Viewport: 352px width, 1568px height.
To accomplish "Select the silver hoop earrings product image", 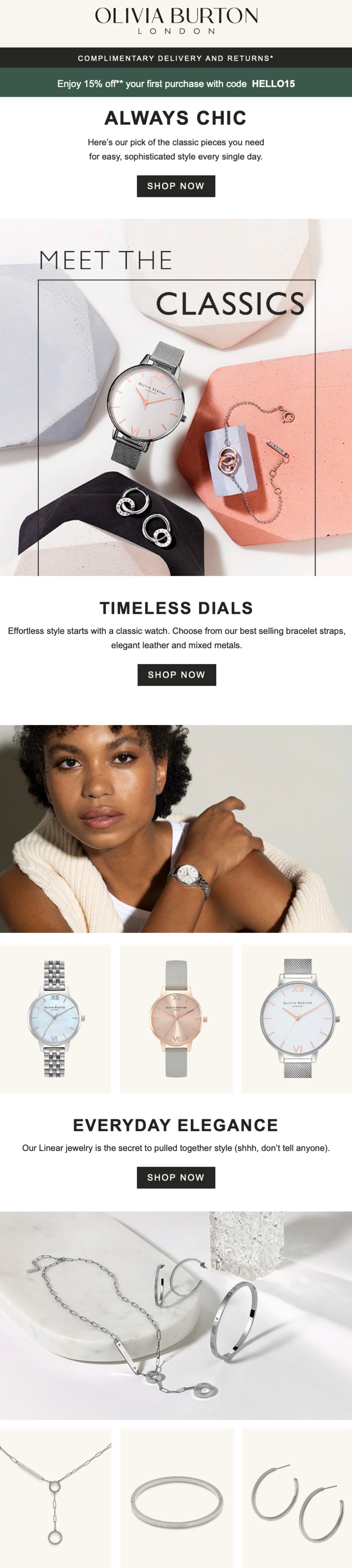I will [297, 1498].
